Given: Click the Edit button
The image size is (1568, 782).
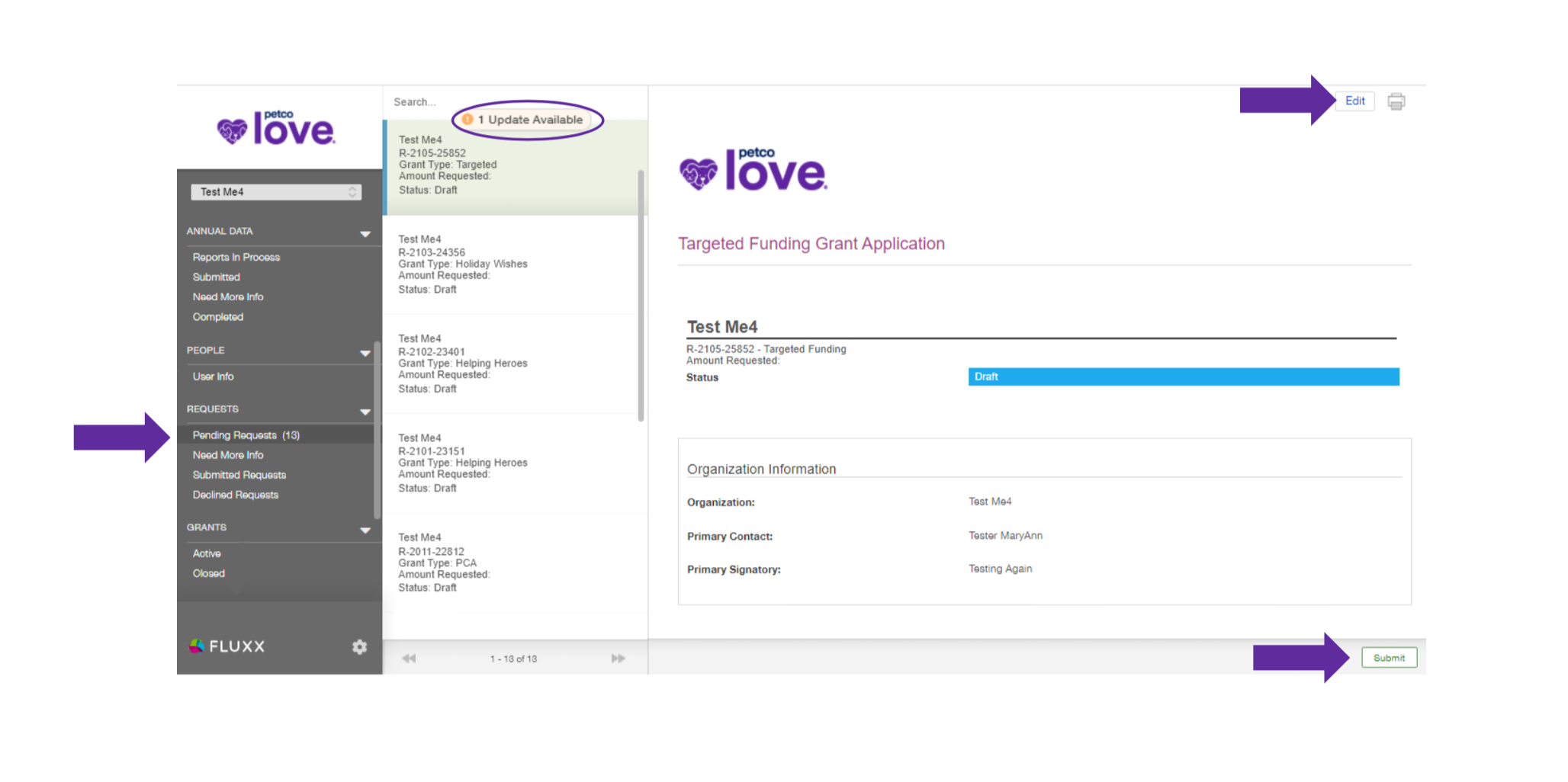Looking at the screenshot, I should pyautogui.click(x=1354, y=101).
